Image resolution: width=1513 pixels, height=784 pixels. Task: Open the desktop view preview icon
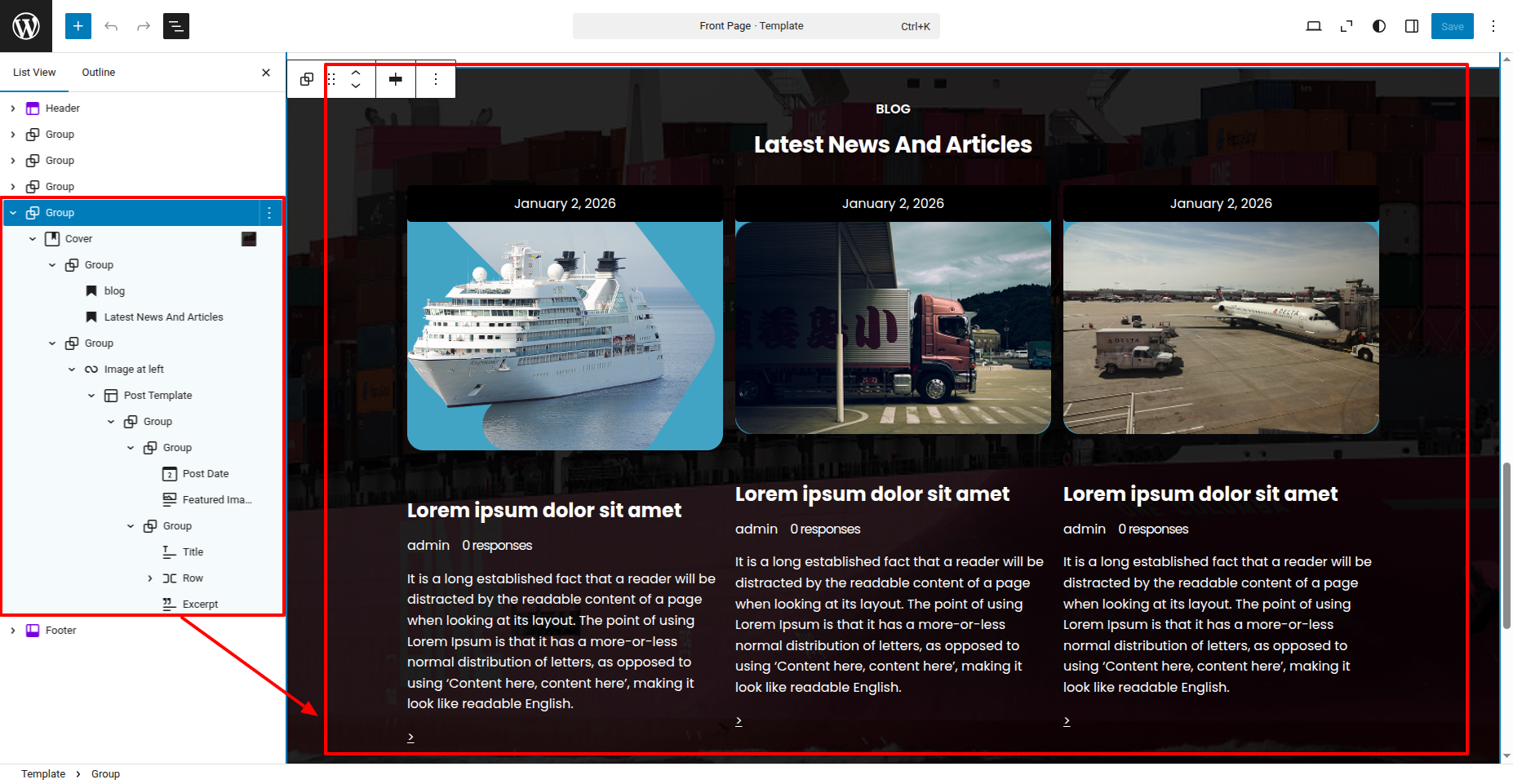[1314, 26]
